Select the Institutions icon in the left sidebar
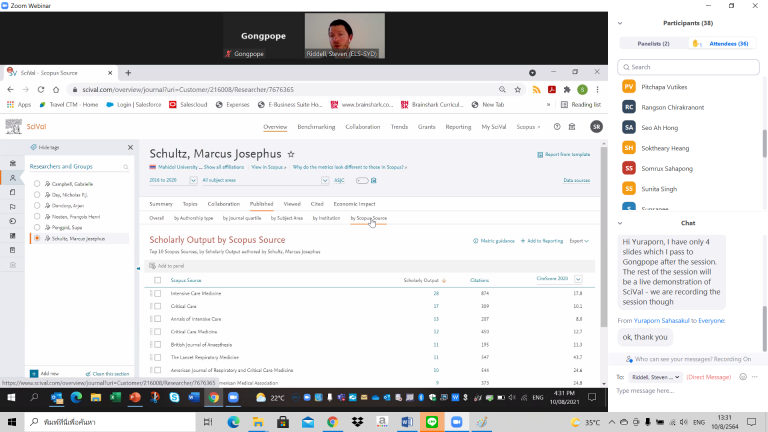 (13, 163)
